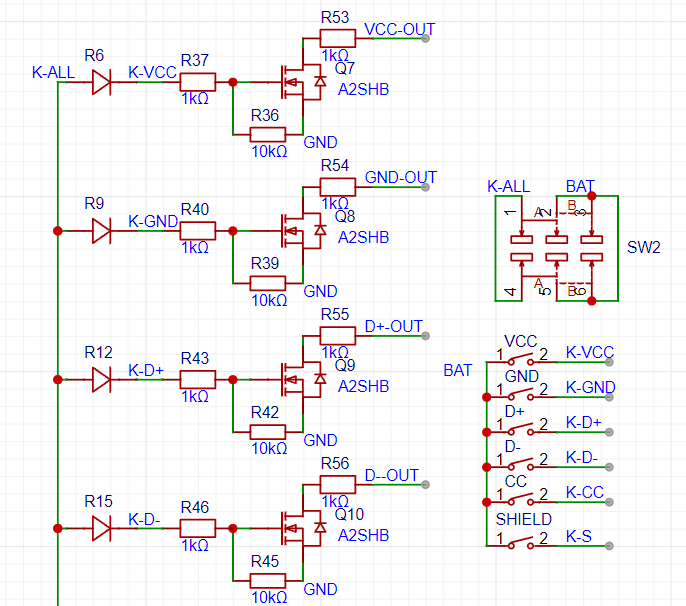Viewport: 686px width, 606px height.
Task: Click the GND label beside R36
Action: coord(320,142)
